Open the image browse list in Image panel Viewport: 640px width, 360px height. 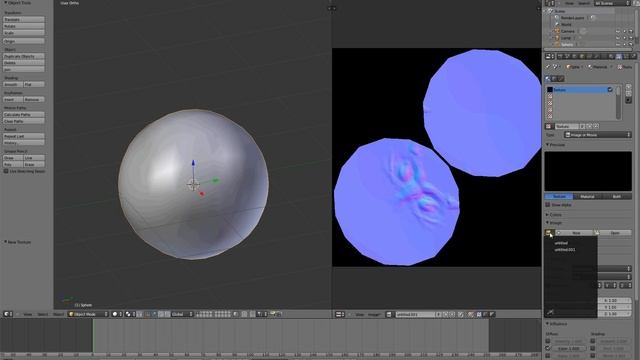coord(549,233)
